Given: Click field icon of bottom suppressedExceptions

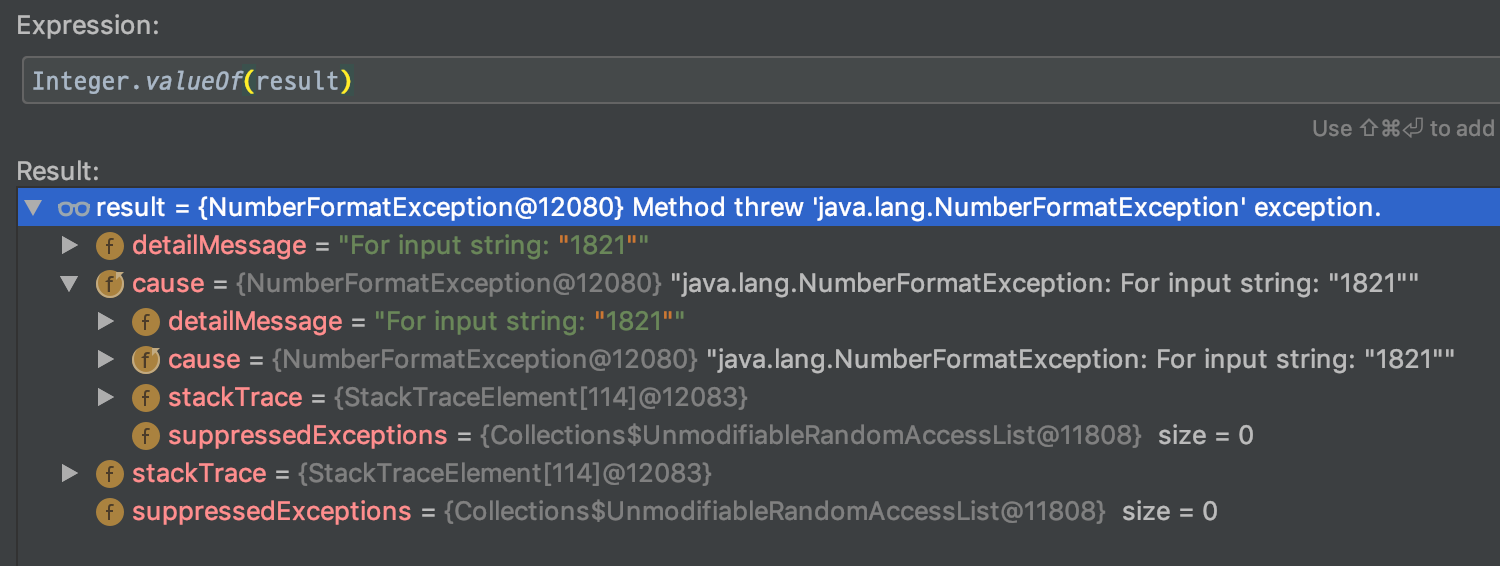Looking at the screenshot, I should 109,512.
